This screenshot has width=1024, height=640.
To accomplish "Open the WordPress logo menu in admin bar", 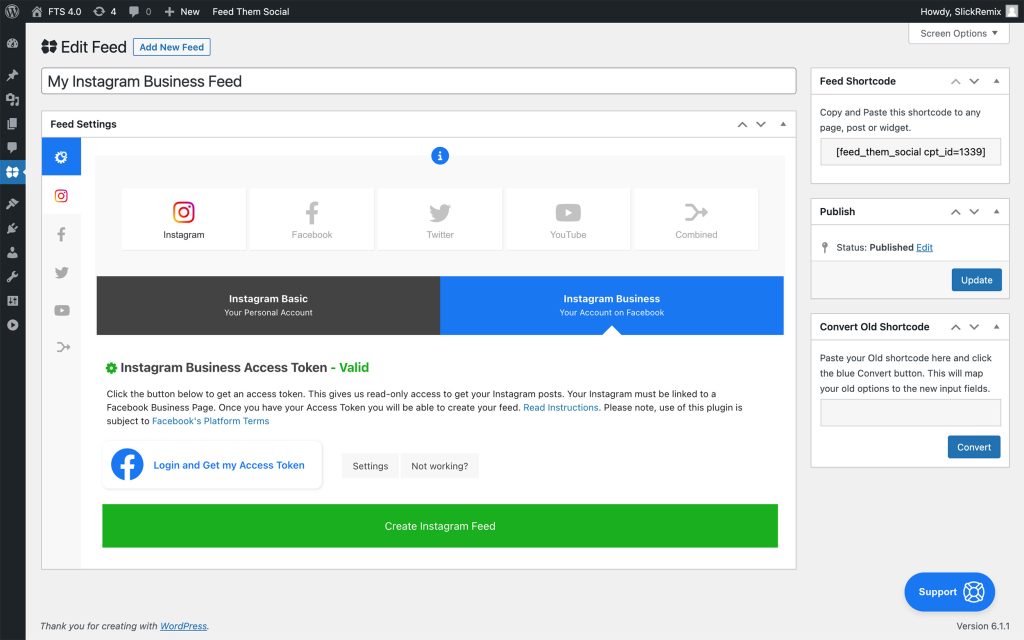I will tap(12, 11).
